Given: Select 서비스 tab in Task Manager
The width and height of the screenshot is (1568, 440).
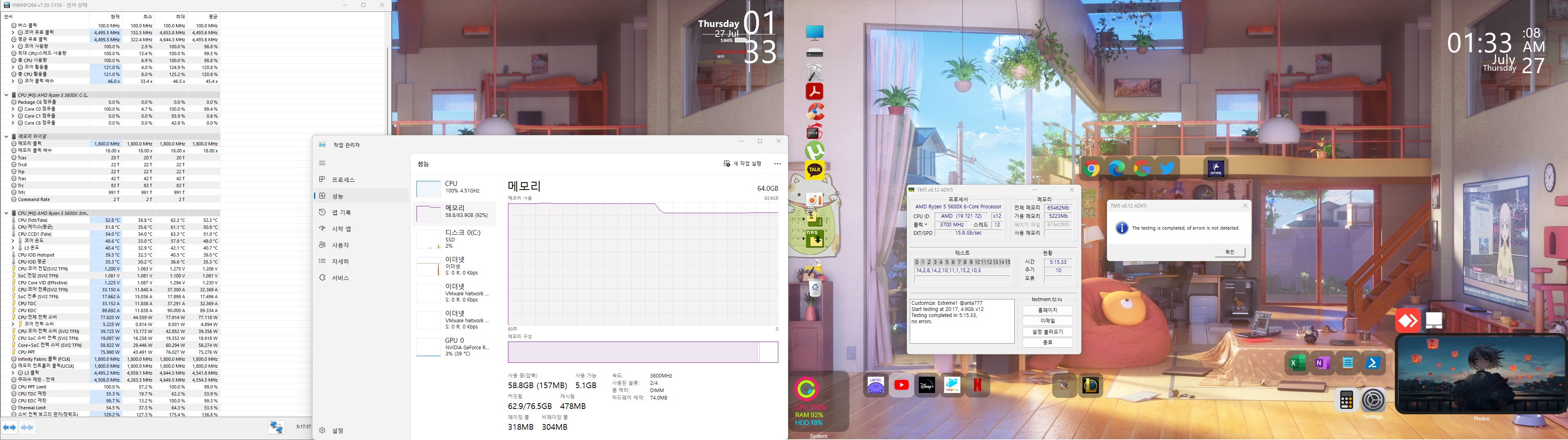Looking at the screenshot, I should tap(361, 278).
